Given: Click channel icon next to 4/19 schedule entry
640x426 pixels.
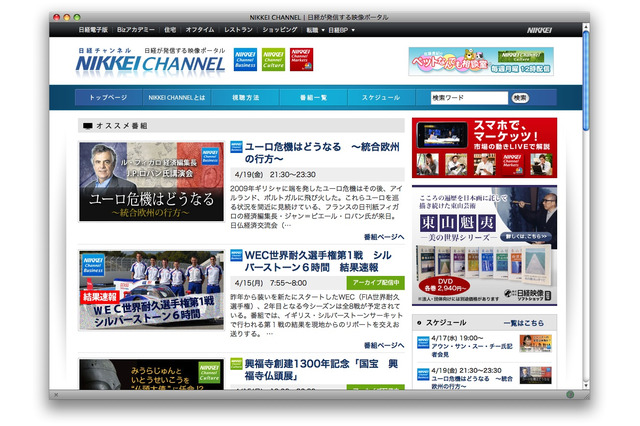Looking at the screenshot, I should point(423,374).
